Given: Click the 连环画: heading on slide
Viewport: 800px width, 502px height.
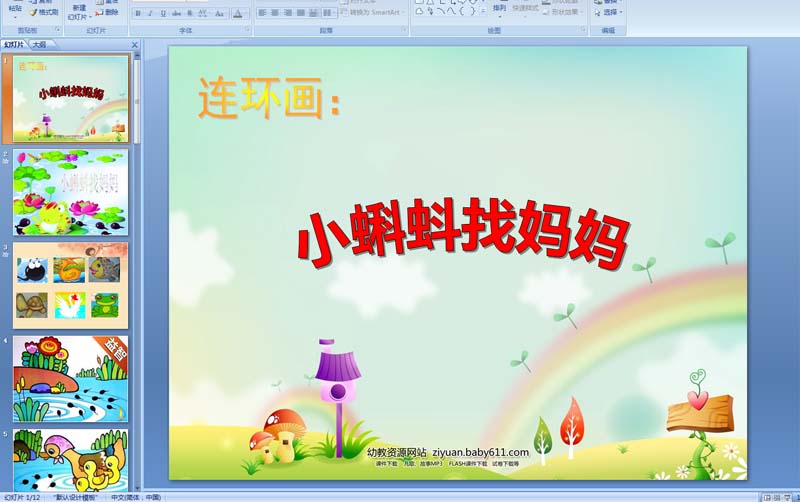Looking at the screenshot, I should coord(269,98).
